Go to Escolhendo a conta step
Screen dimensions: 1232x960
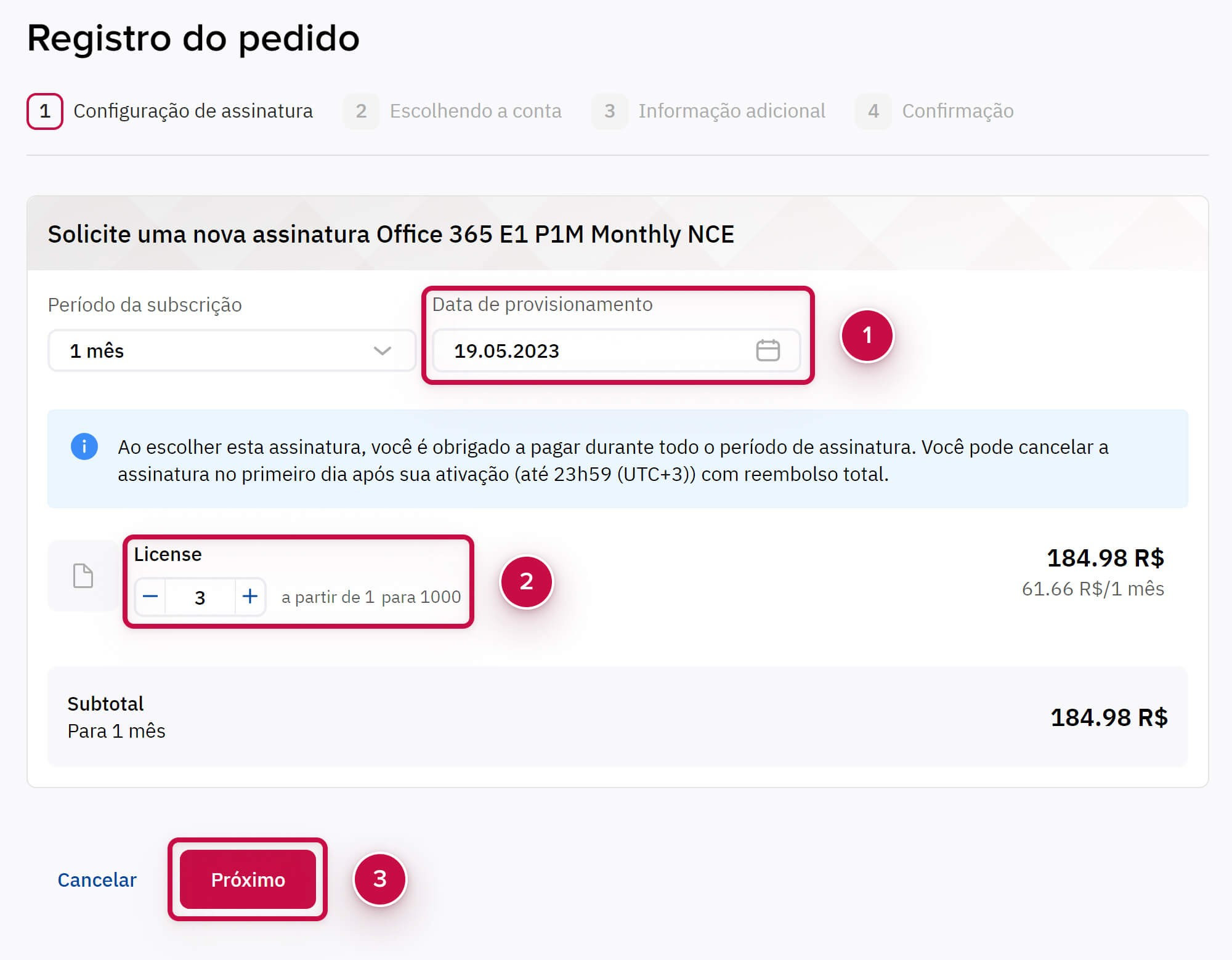(476, 111)
